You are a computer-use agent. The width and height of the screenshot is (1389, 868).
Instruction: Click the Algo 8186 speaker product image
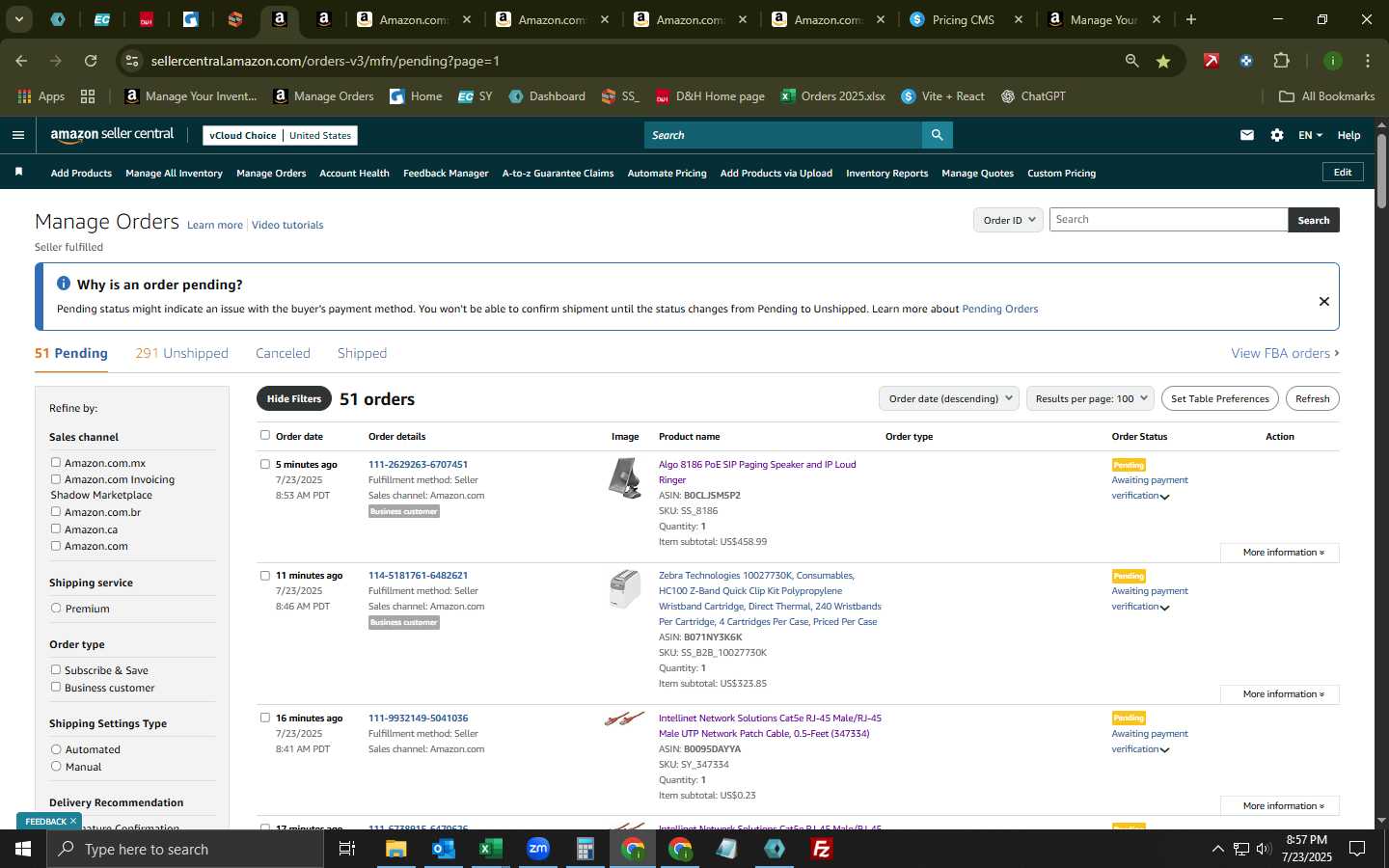625,478
